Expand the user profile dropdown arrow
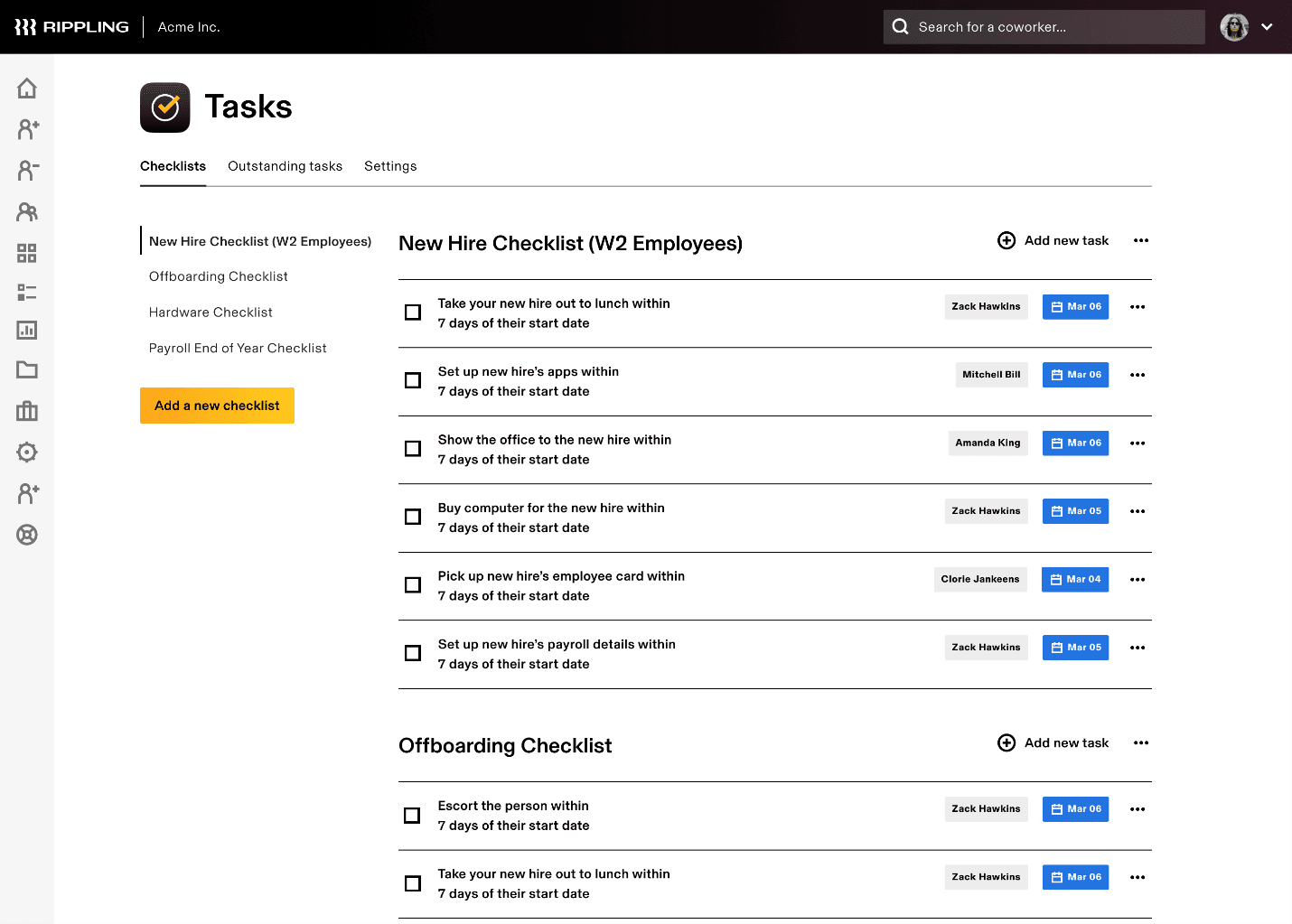1292x924 pixels. 1267,27
